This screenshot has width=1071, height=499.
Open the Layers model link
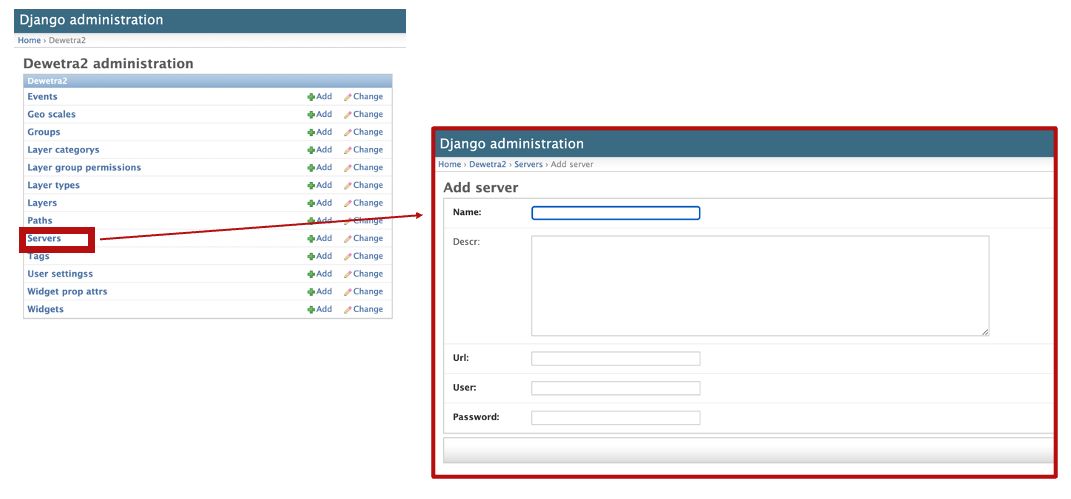[x=42, y=203]
